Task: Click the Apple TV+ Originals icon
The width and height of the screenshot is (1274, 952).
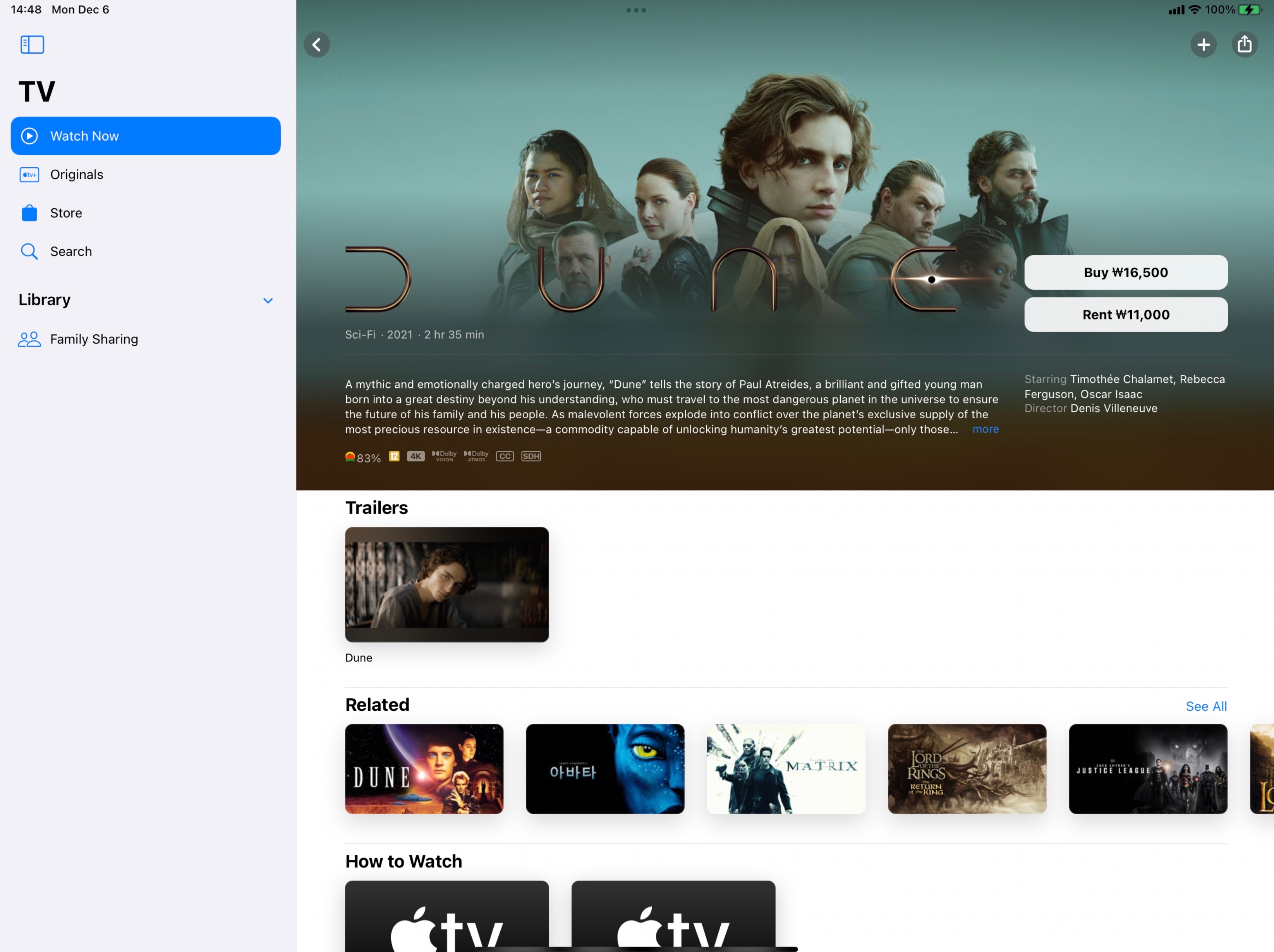Action: (x=29, y=175)
